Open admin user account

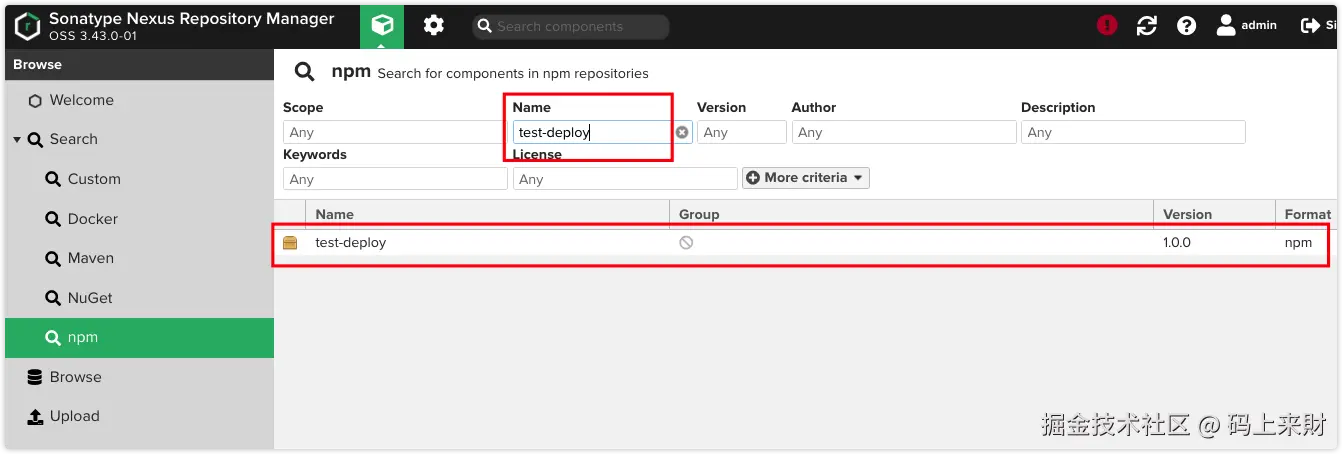[1246, 26]
